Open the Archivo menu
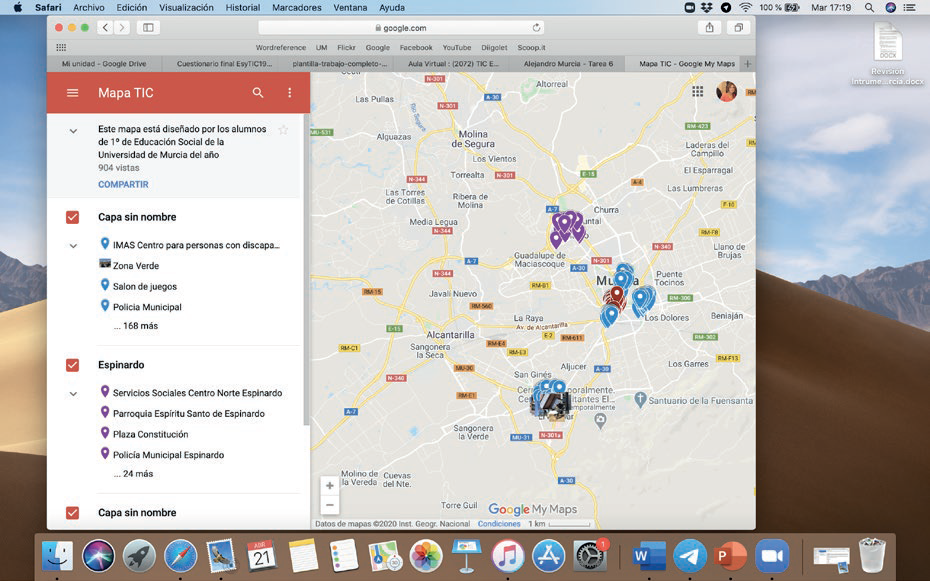This screenshot has height=581, width=930. [x=89, y=8]
